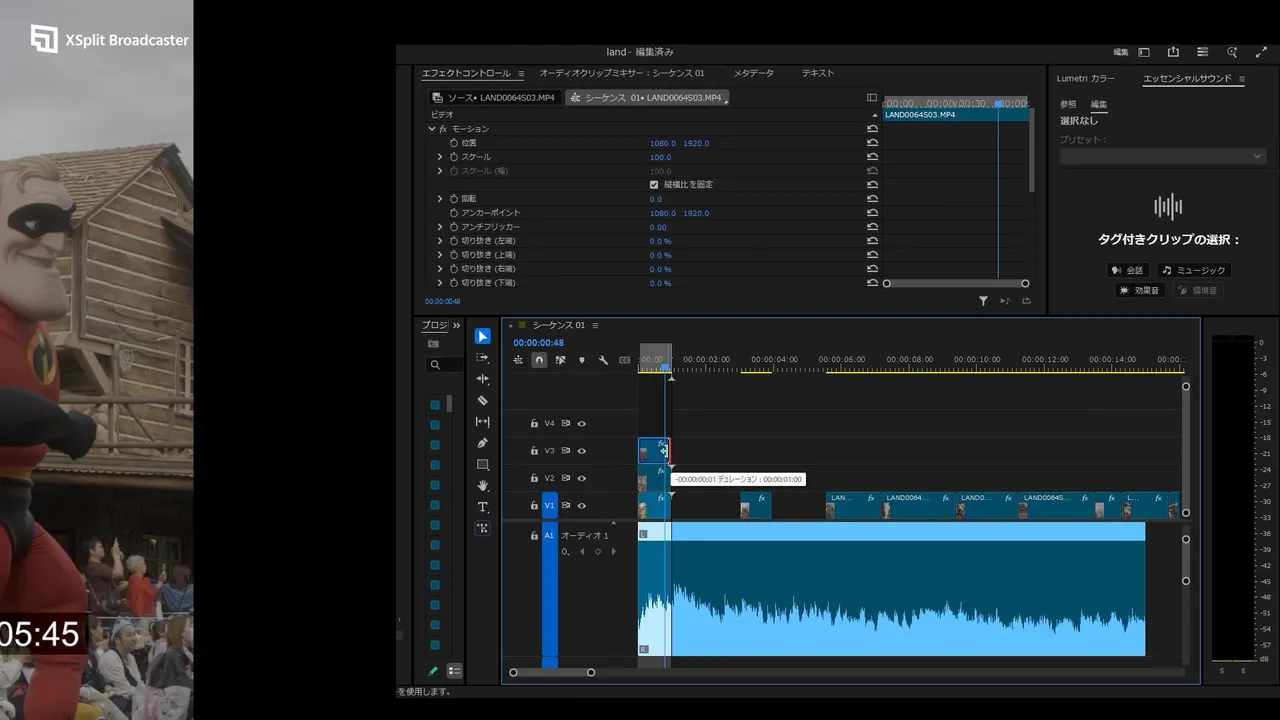Toggle the 縦横比を固定 checkbox
Screen dimensions: 1280x720
pos(654,185)
